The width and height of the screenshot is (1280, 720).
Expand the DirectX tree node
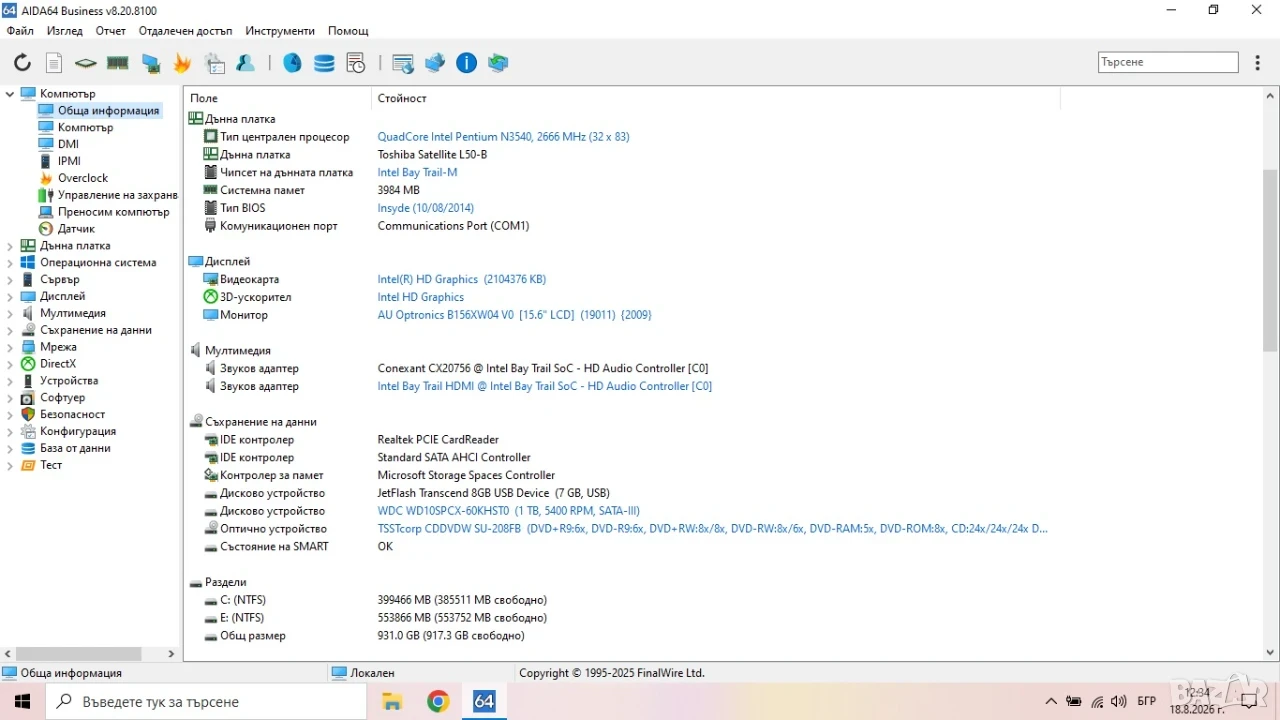10,364
